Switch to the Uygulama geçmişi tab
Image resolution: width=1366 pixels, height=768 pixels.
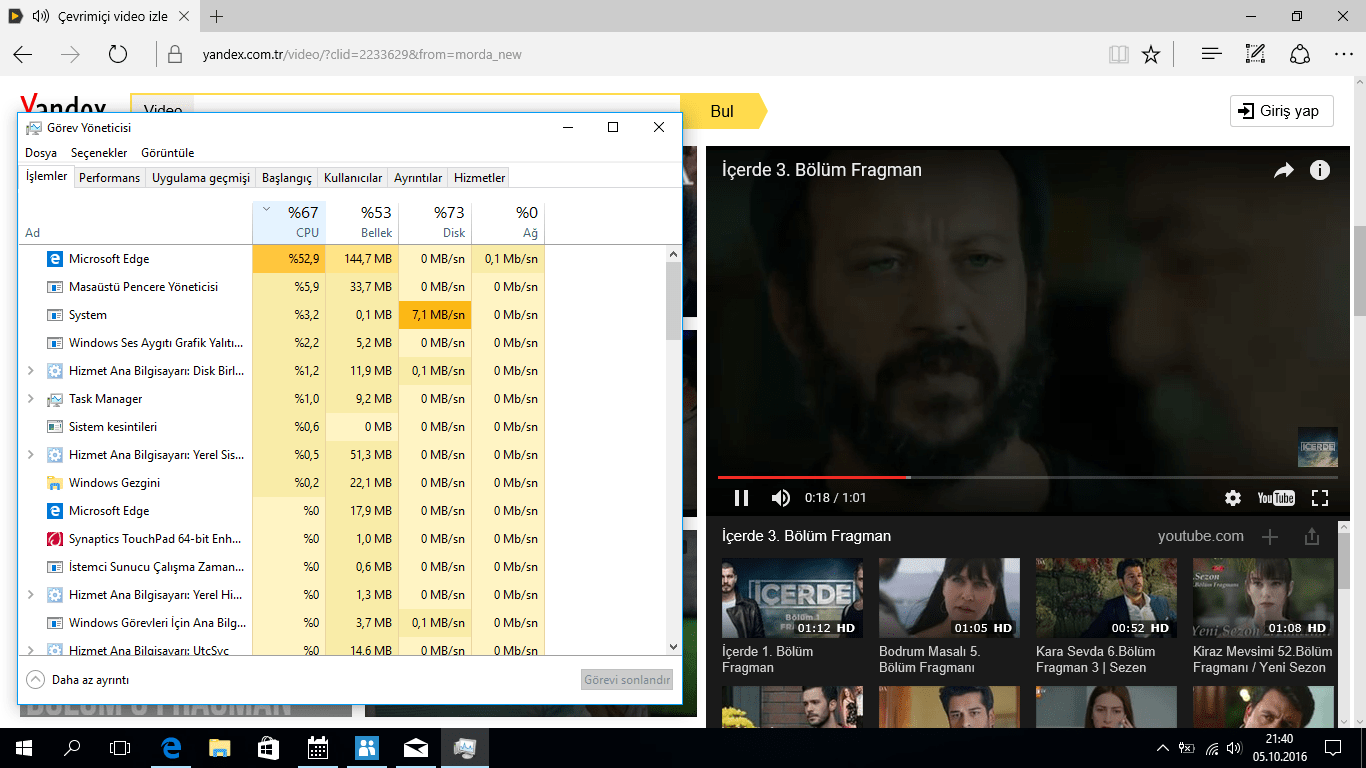coord(201,178)
